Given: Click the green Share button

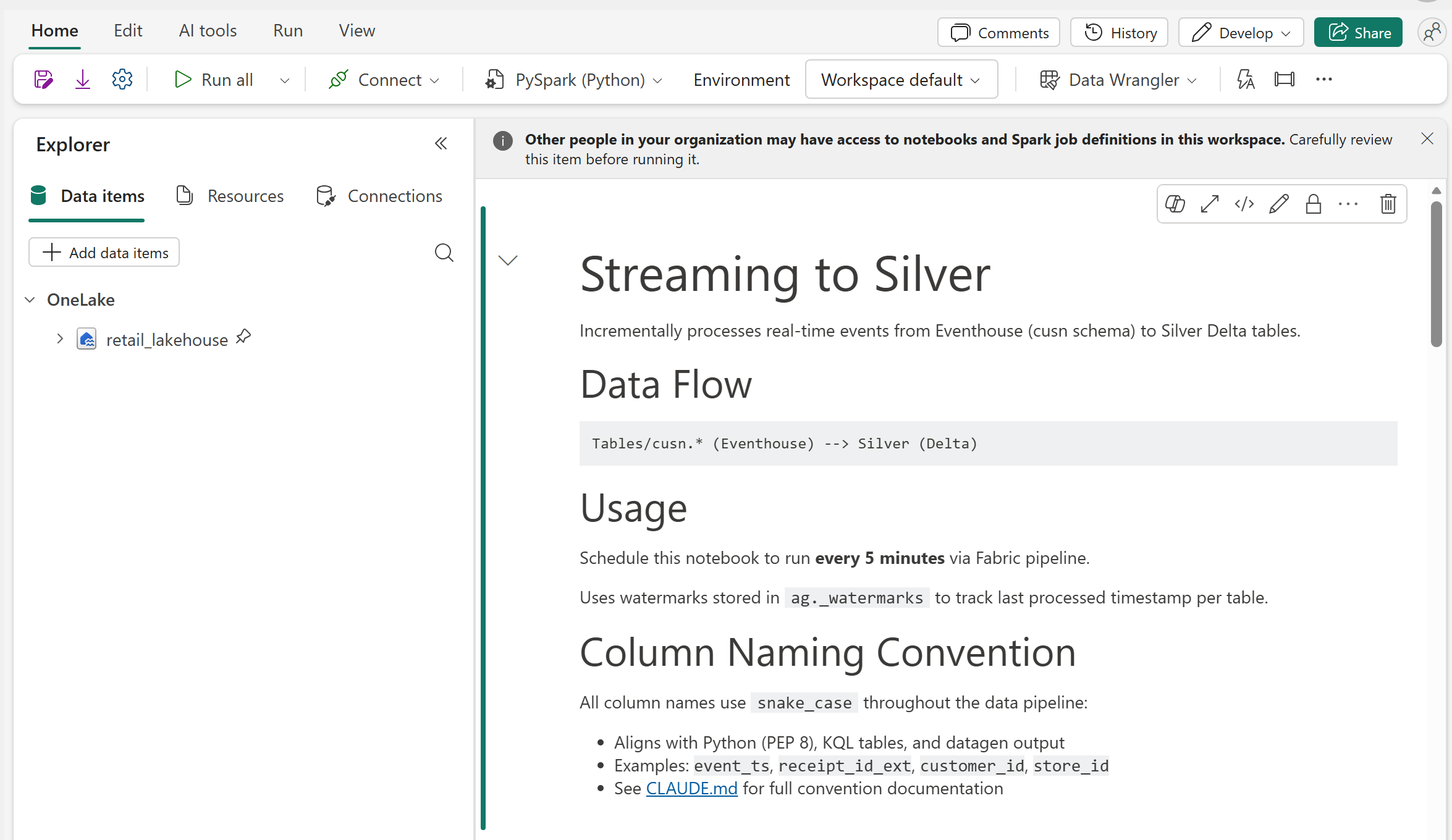Looking at the screenshot, I should pos(1358,33).
